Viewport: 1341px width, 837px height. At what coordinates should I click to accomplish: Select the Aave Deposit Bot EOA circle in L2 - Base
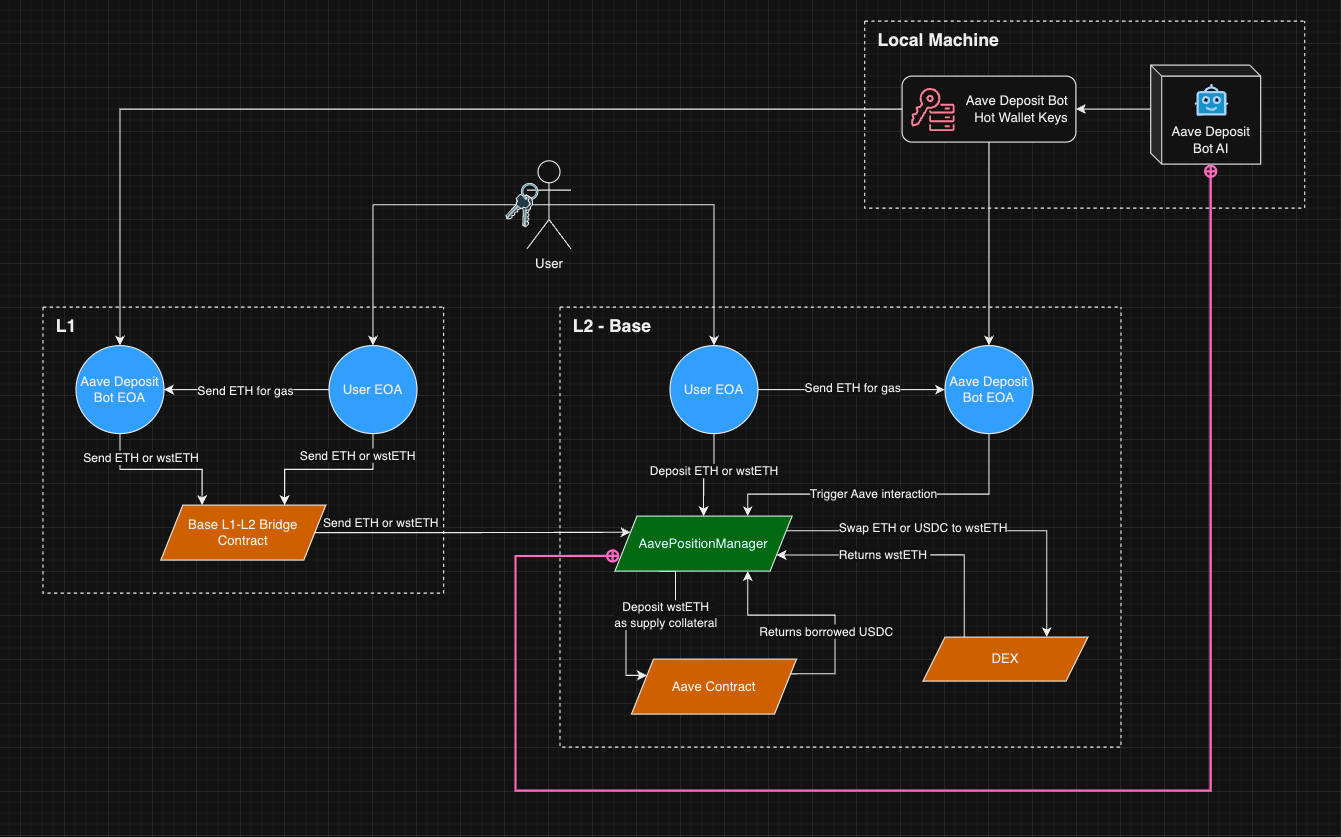(988, 390)
